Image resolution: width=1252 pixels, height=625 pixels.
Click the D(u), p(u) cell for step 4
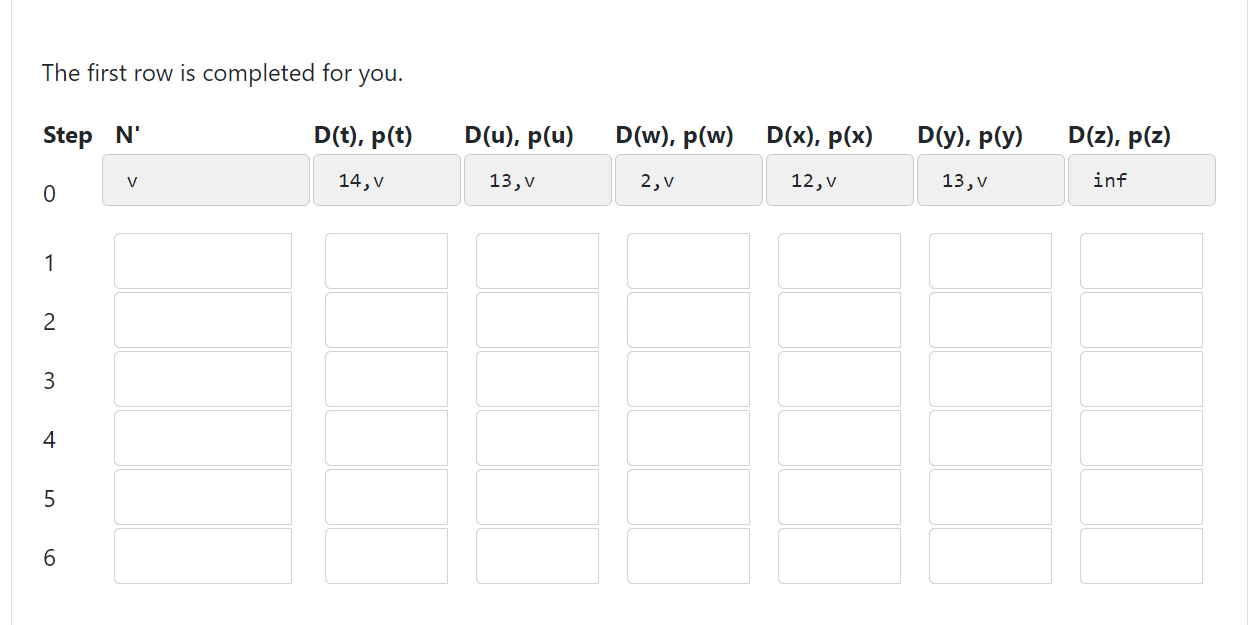click(x=537, y=438)
